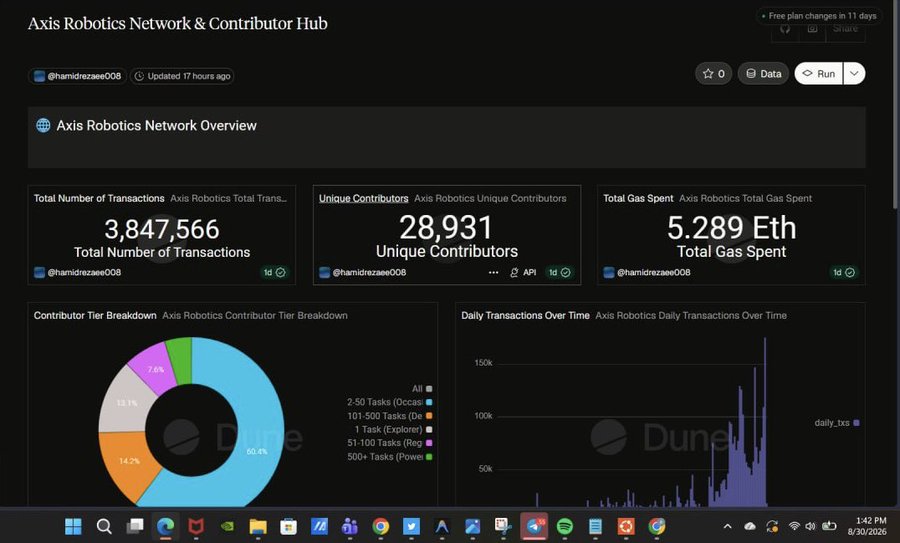Viewport: 900px width, 543px height.
Task: Click author avatar in Total Transactions widget
Action: pos(40,272)
